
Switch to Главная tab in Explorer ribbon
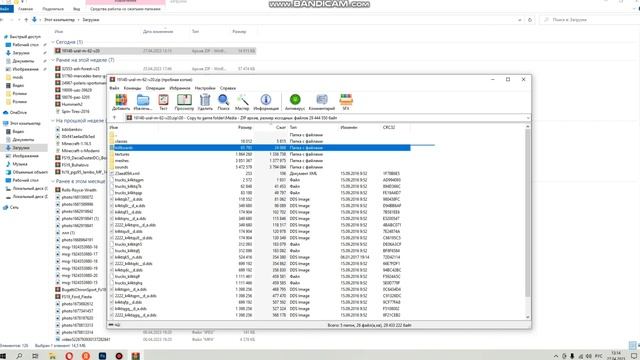pos(25,9)
